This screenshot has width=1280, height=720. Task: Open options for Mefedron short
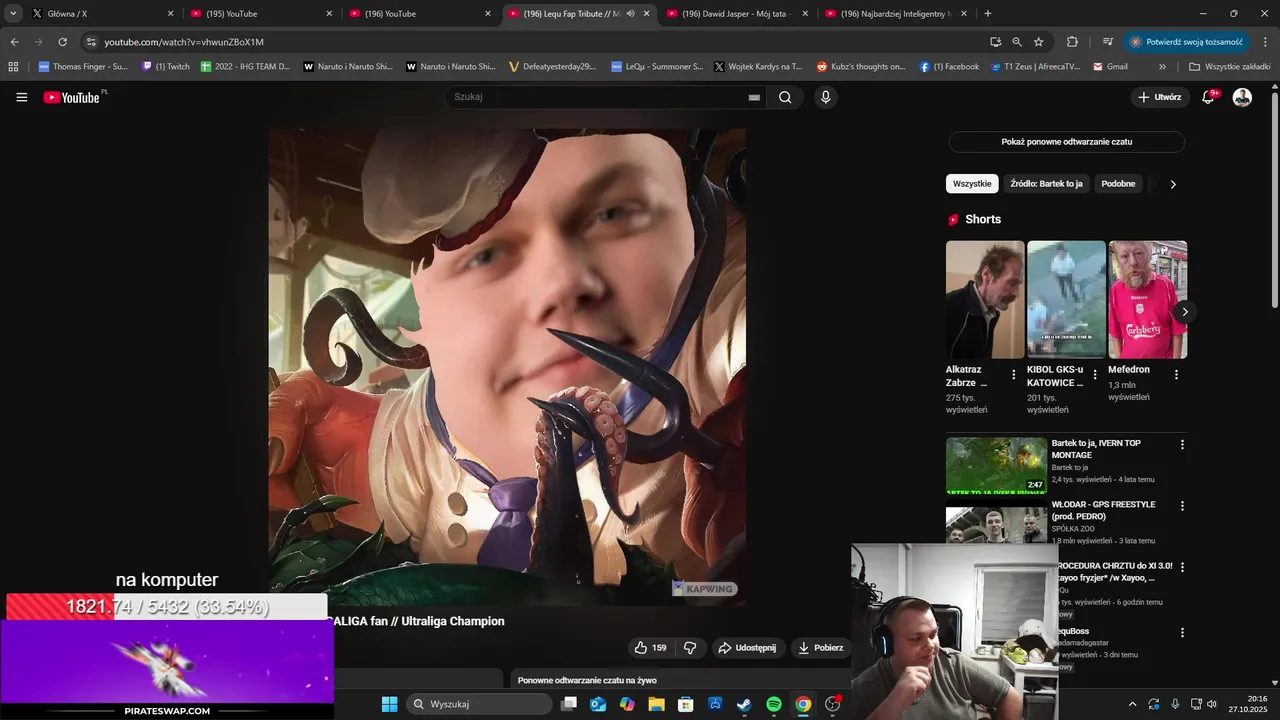1176,375
